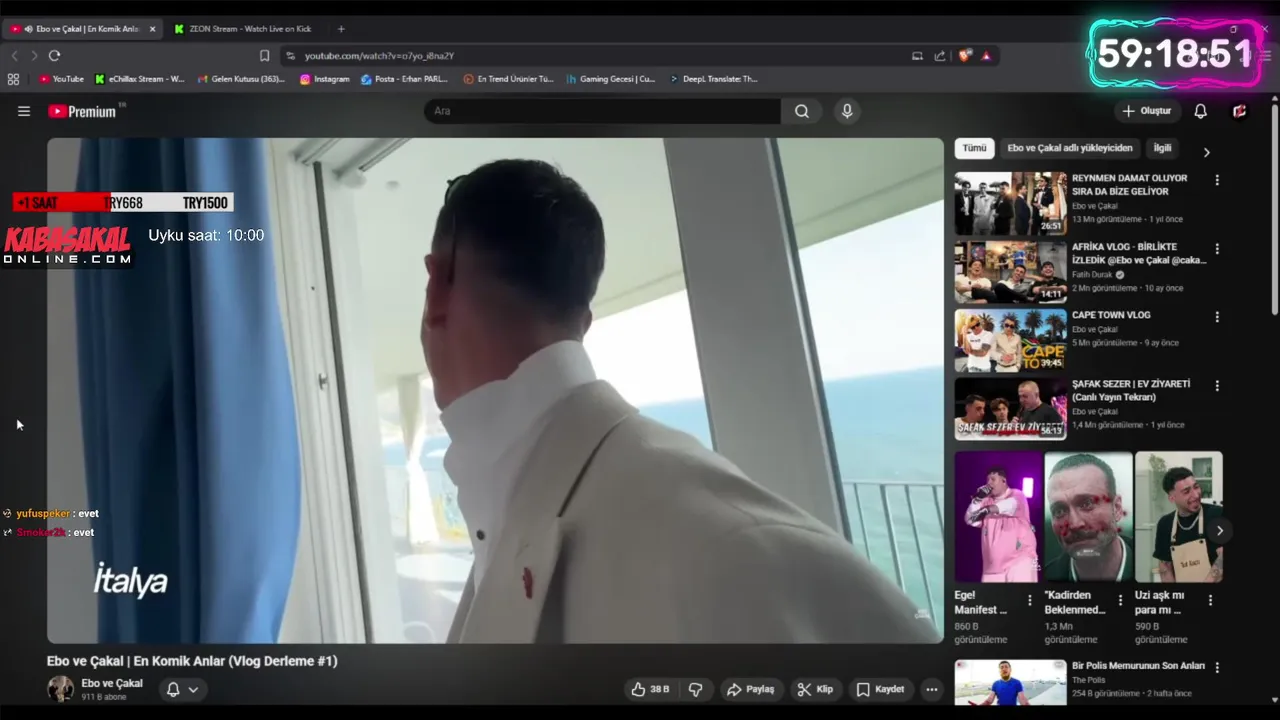The height and width of the screenshot is (720, 1280).
Task: Open the AFRİKA VLOG thumbnail
Action: (x=1010, y=272)
